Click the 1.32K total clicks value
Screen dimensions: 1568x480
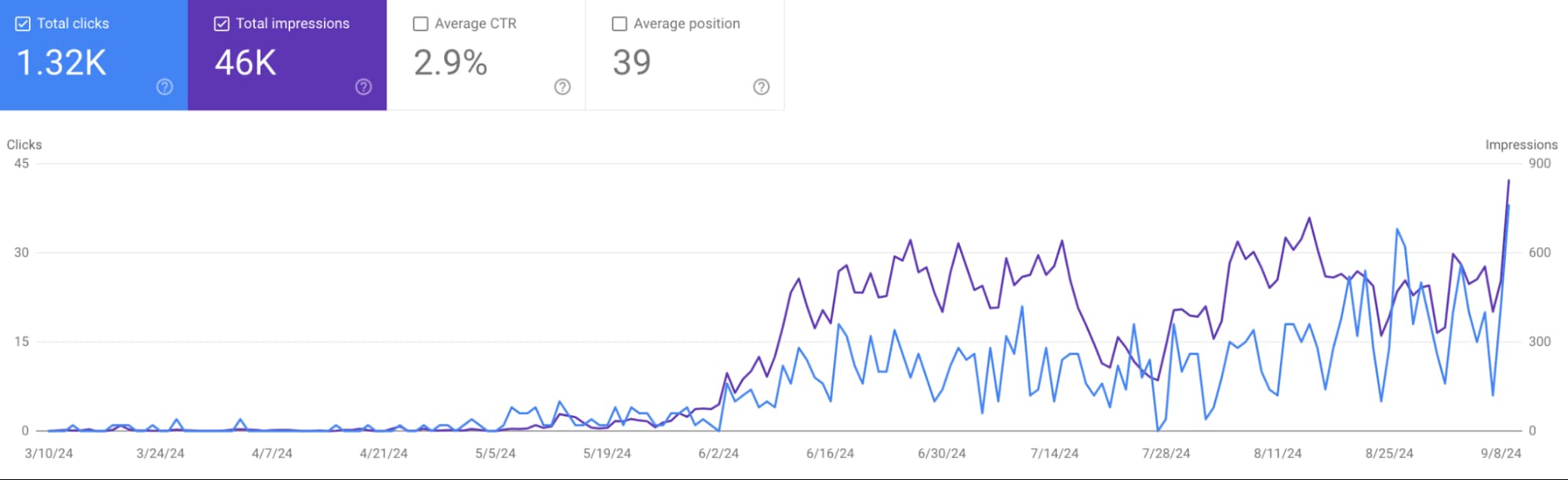click(x=63, y=63)
